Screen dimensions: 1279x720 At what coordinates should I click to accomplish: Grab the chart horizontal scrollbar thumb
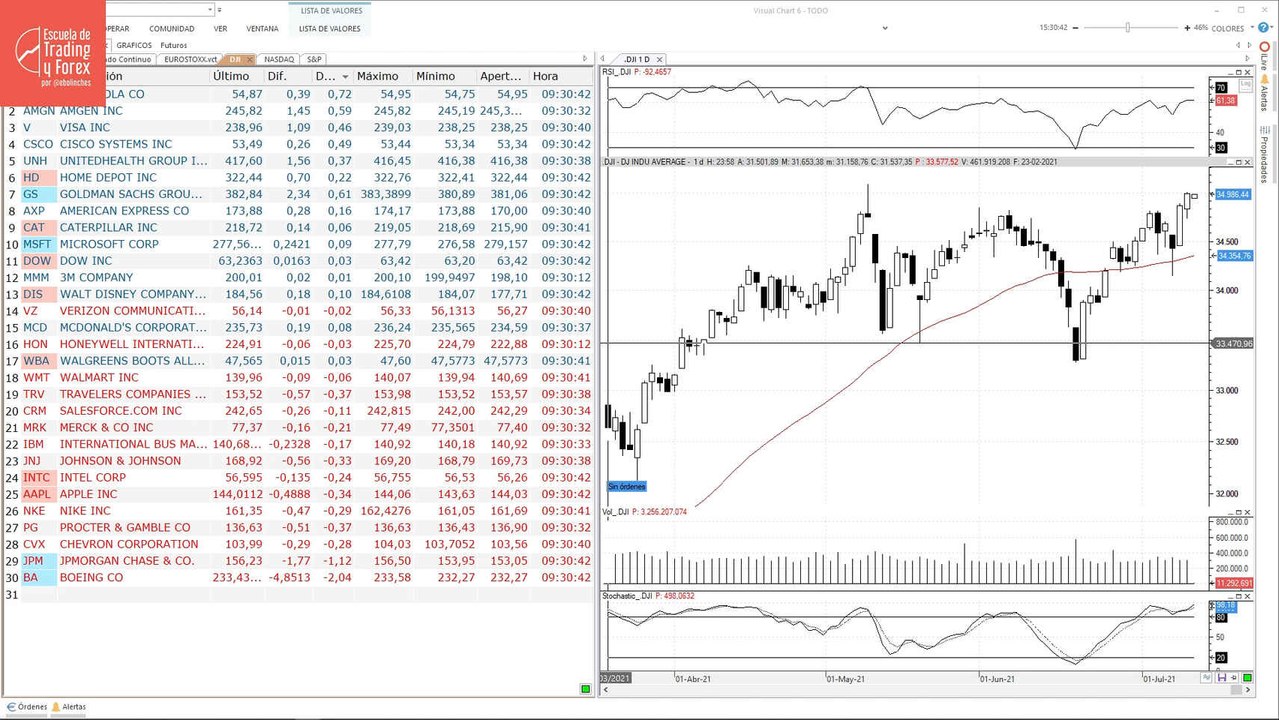(1236, 690)
